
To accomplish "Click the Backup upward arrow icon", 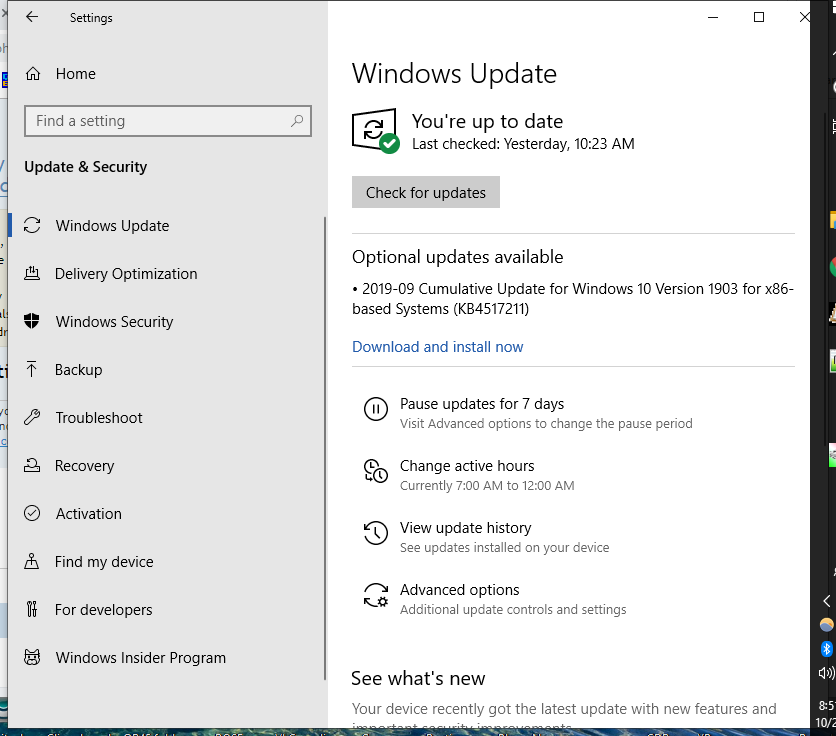I will (32, 369).
